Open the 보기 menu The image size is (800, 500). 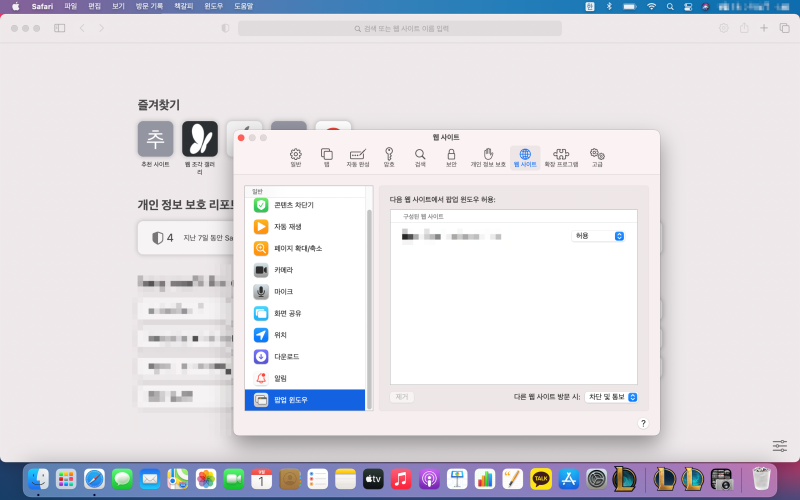[x=118, y=7]
